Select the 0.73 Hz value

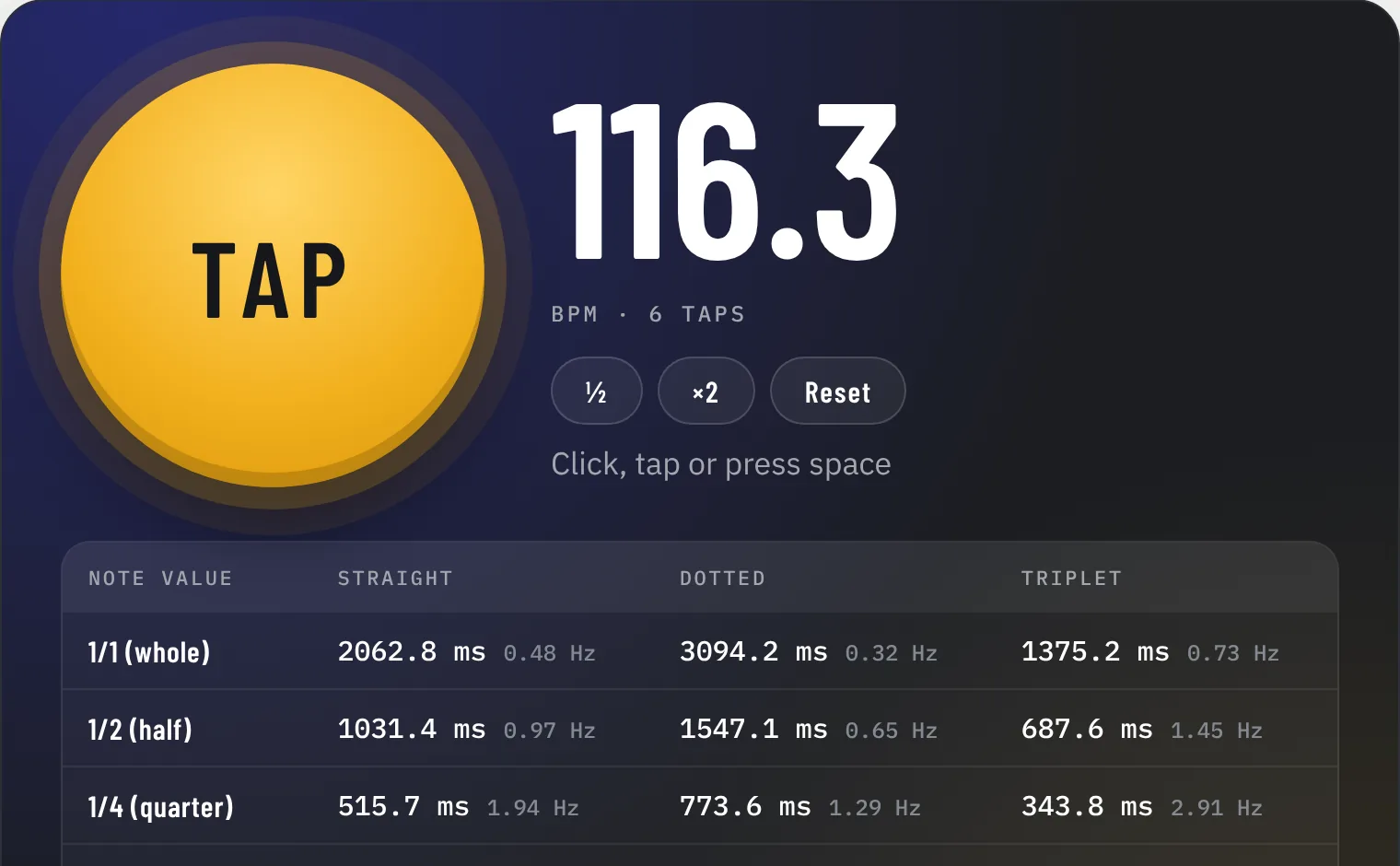click(x=1233, y=653)
